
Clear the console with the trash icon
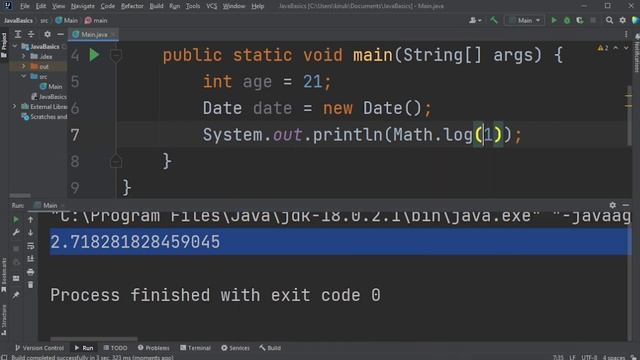(x=31, y=285)
